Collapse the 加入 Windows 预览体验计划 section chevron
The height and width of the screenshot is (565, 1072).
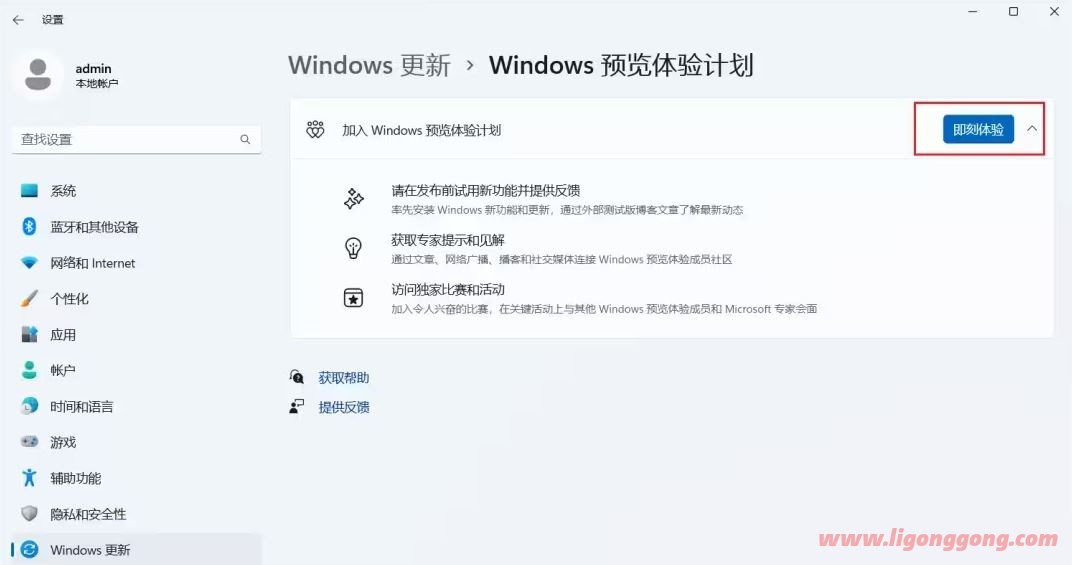[x=1032, y=129]
